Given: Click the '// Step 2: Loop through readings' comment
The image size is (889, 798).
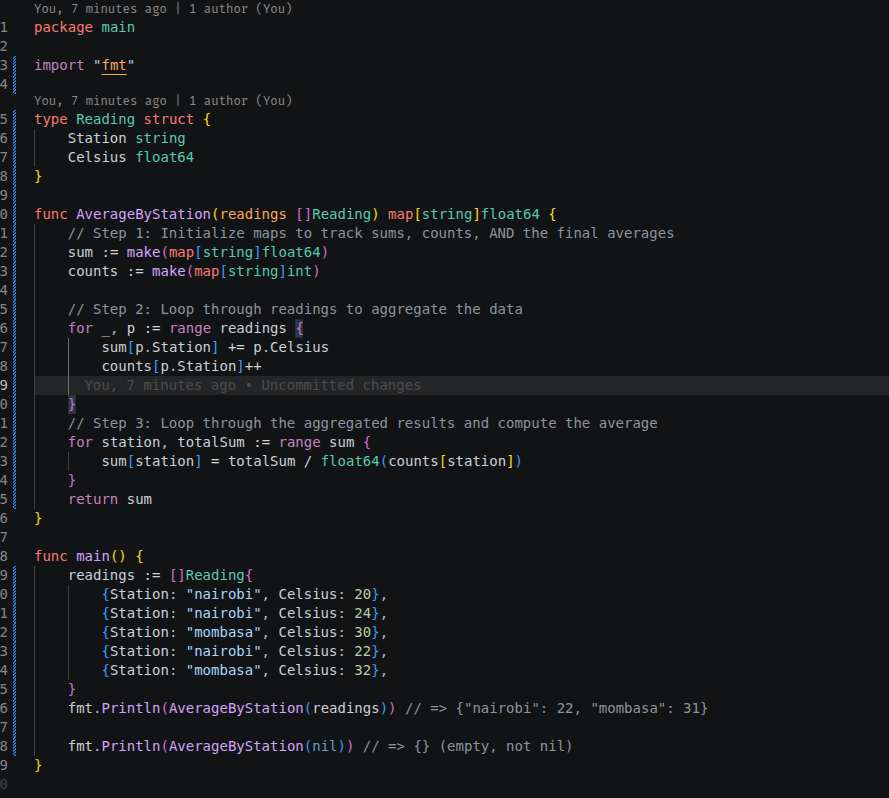Looking at the screenshot, I should (295, 309).
